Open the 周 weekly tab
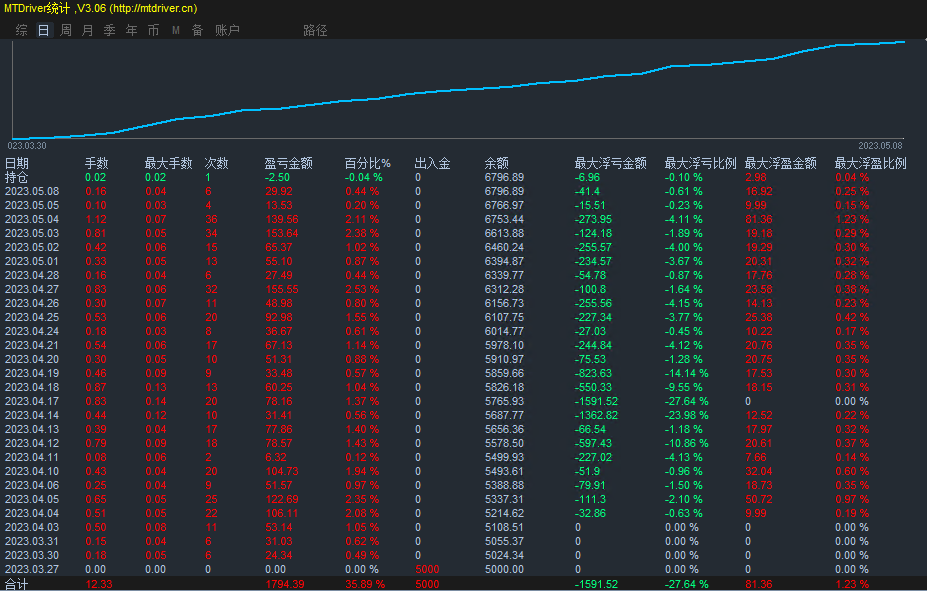The image size is (927, 591). (x=66, y=30)
